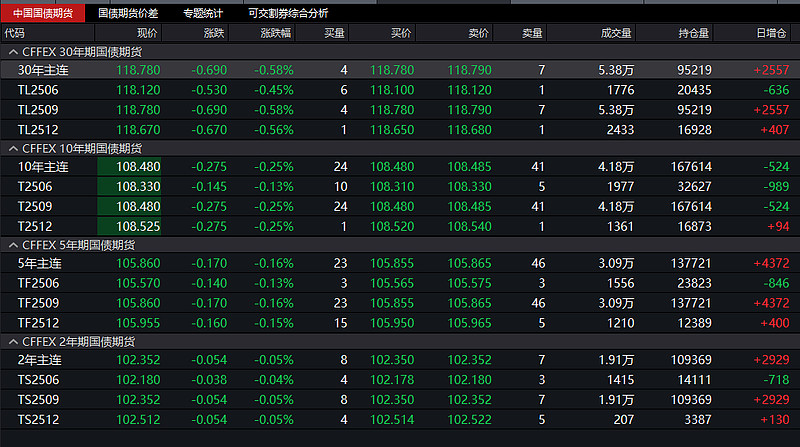Click TL2506 open interest 20435
Image resolution: width=800 pixels, height=447 pixels.
coord(694,90)
